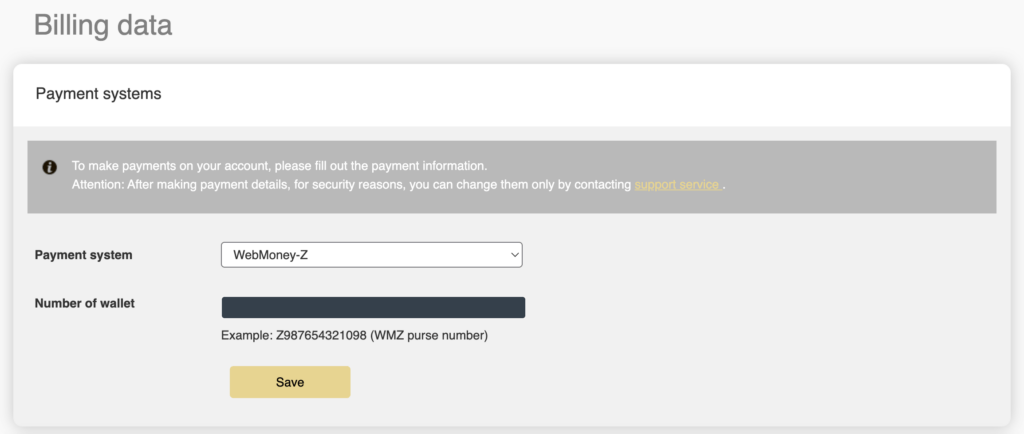Select the Payment systems panel title
The image size is (1024, 434).
pos(98,94)
